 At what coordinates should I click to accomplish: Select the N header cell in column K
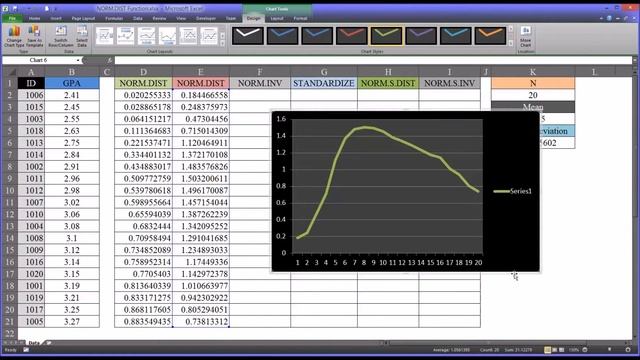(x=533, y=83)
